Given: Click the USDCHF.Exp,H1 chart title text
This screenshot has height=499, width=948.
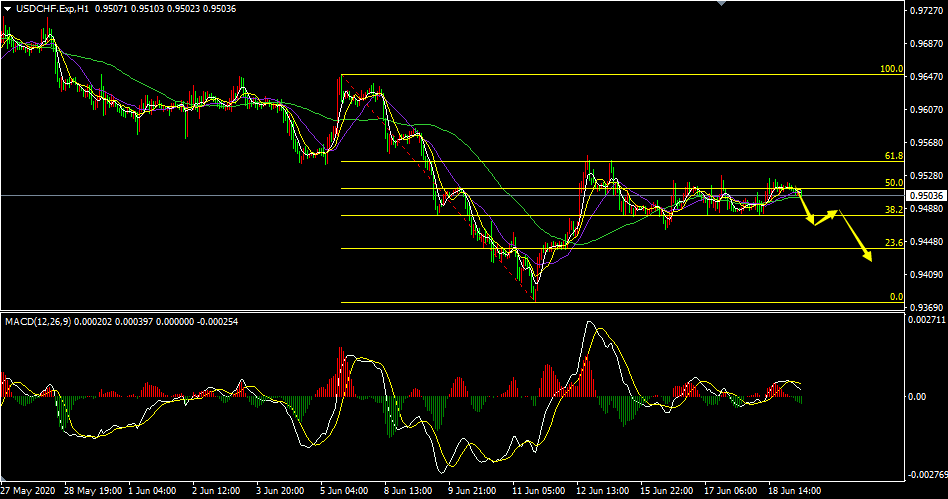Looking at the screenshot, I should pos(52,9).
